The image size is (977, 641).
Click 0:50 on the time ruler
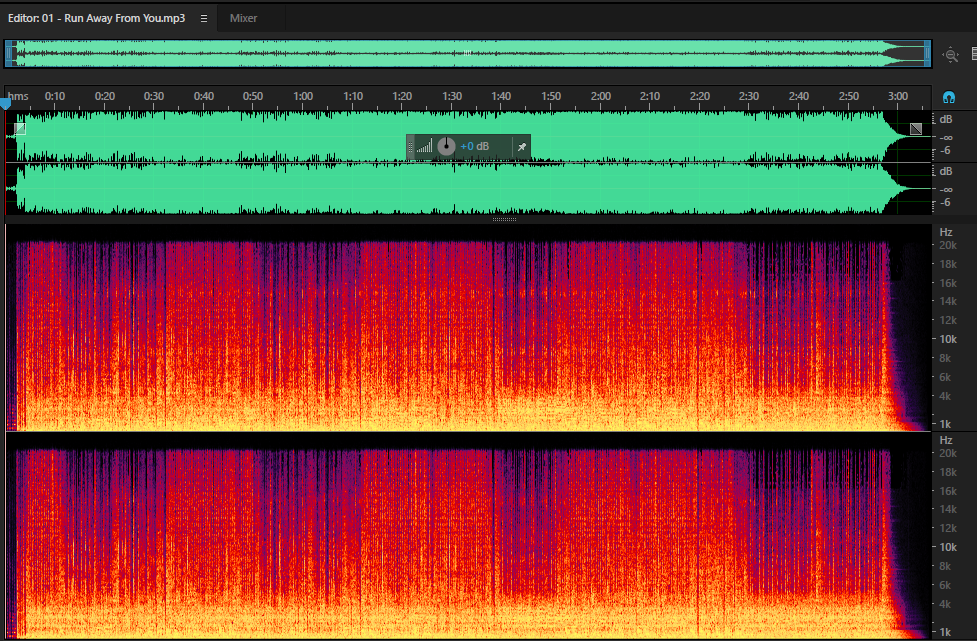pyautogui.click(x=253, y=96)
